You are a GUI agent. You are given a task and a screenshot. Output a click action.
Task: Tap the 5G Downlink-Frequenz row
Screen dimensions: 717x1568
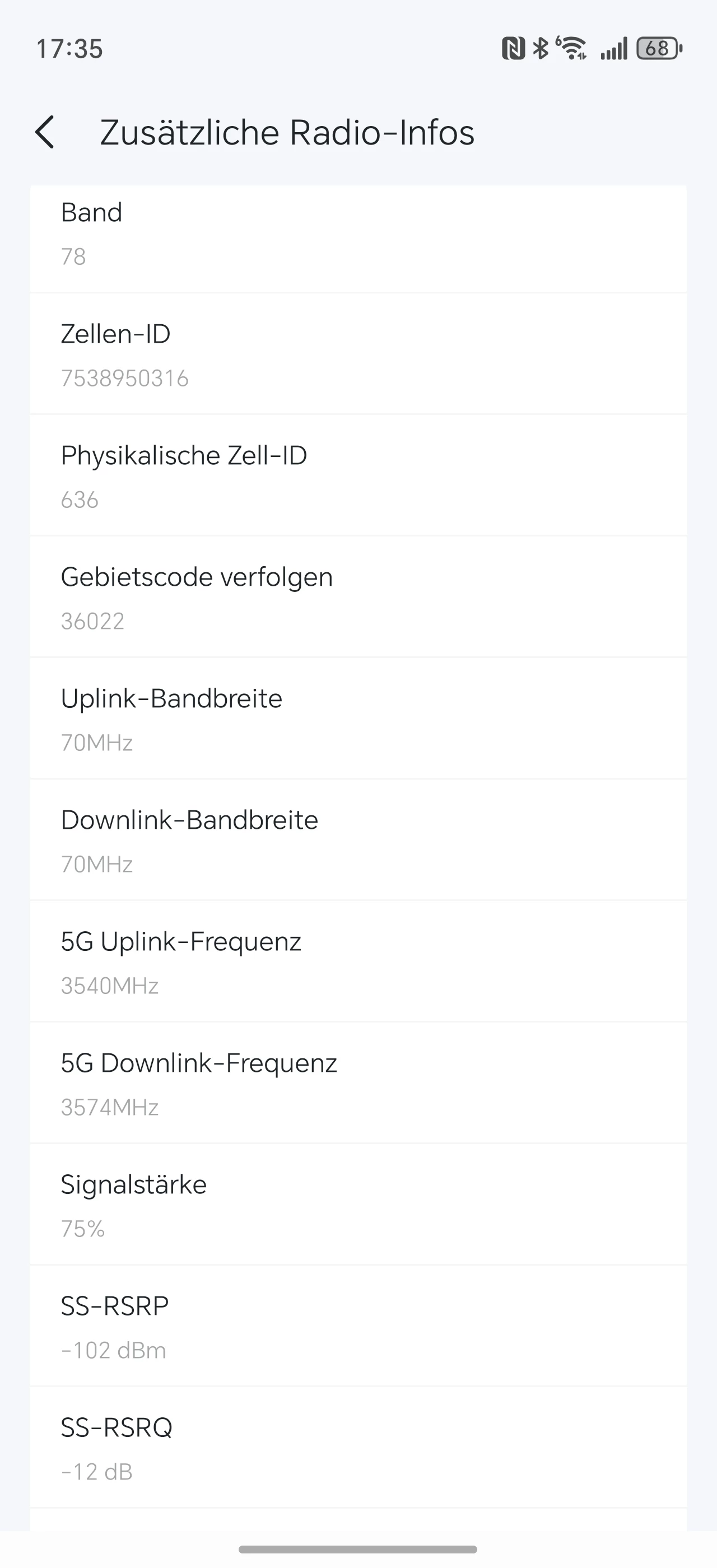358,1084
